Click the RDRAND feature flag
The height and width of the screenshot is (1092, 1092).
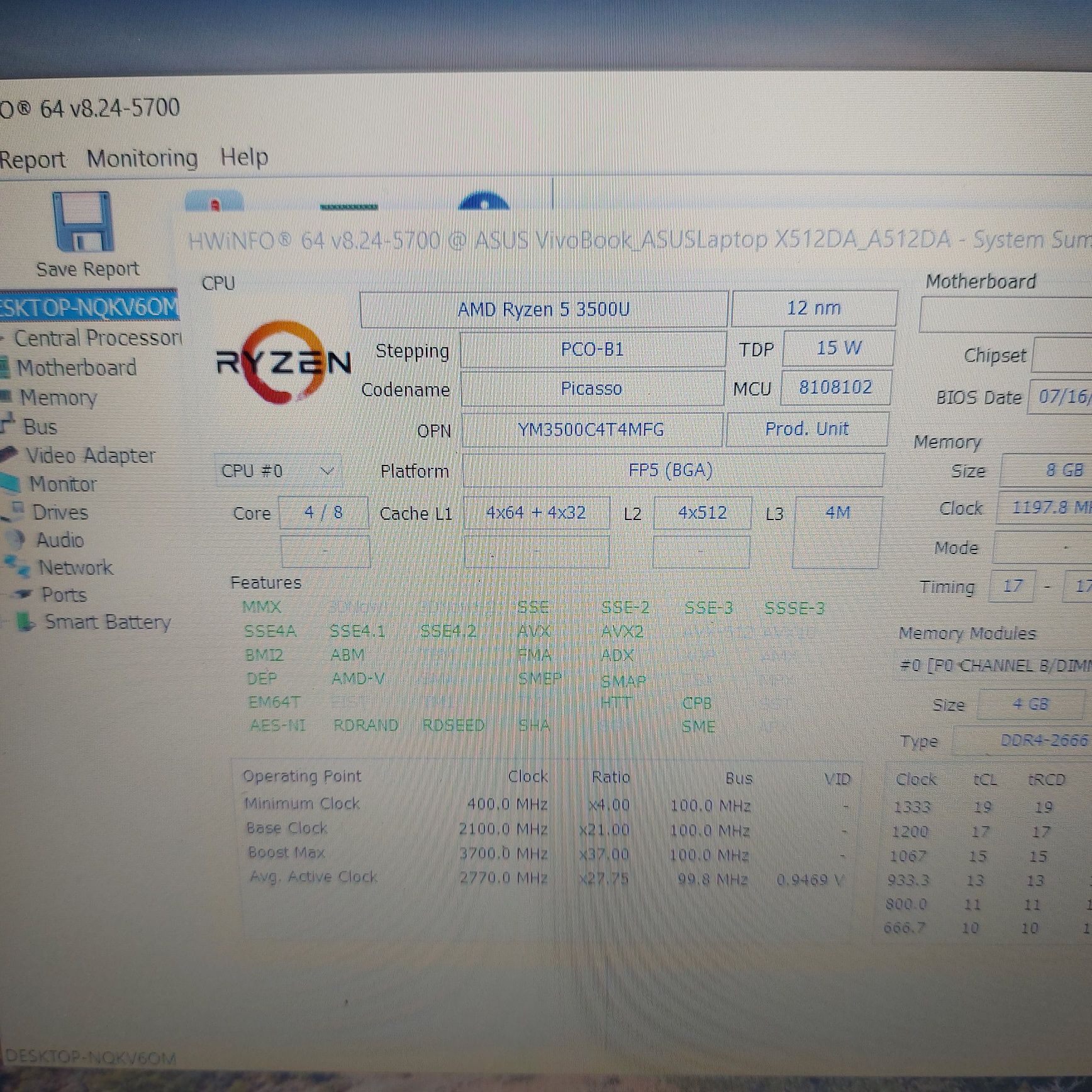[366, 725]
